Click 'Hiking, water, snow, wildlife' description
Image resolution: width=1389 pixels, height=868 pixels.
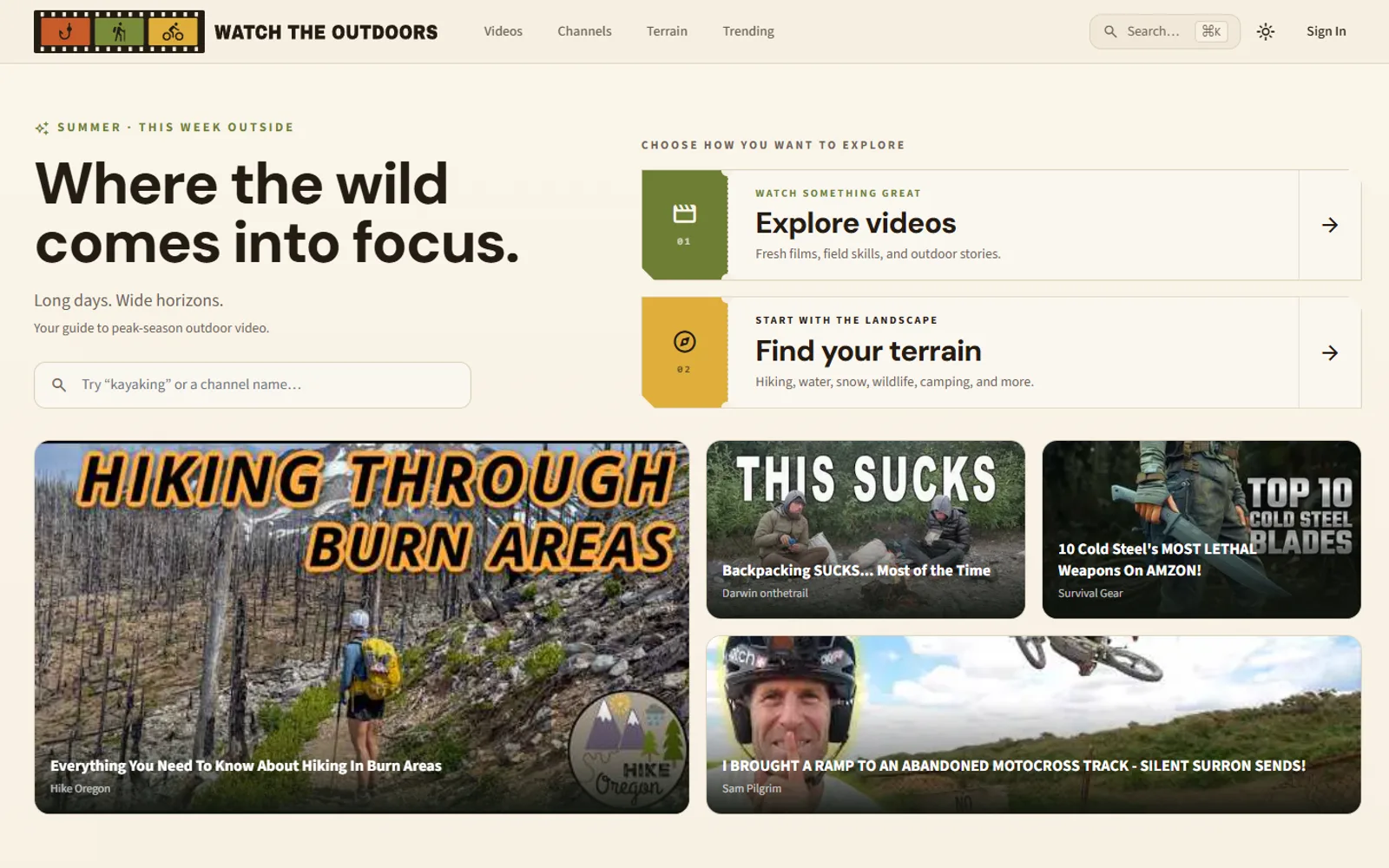coord(894,381)
